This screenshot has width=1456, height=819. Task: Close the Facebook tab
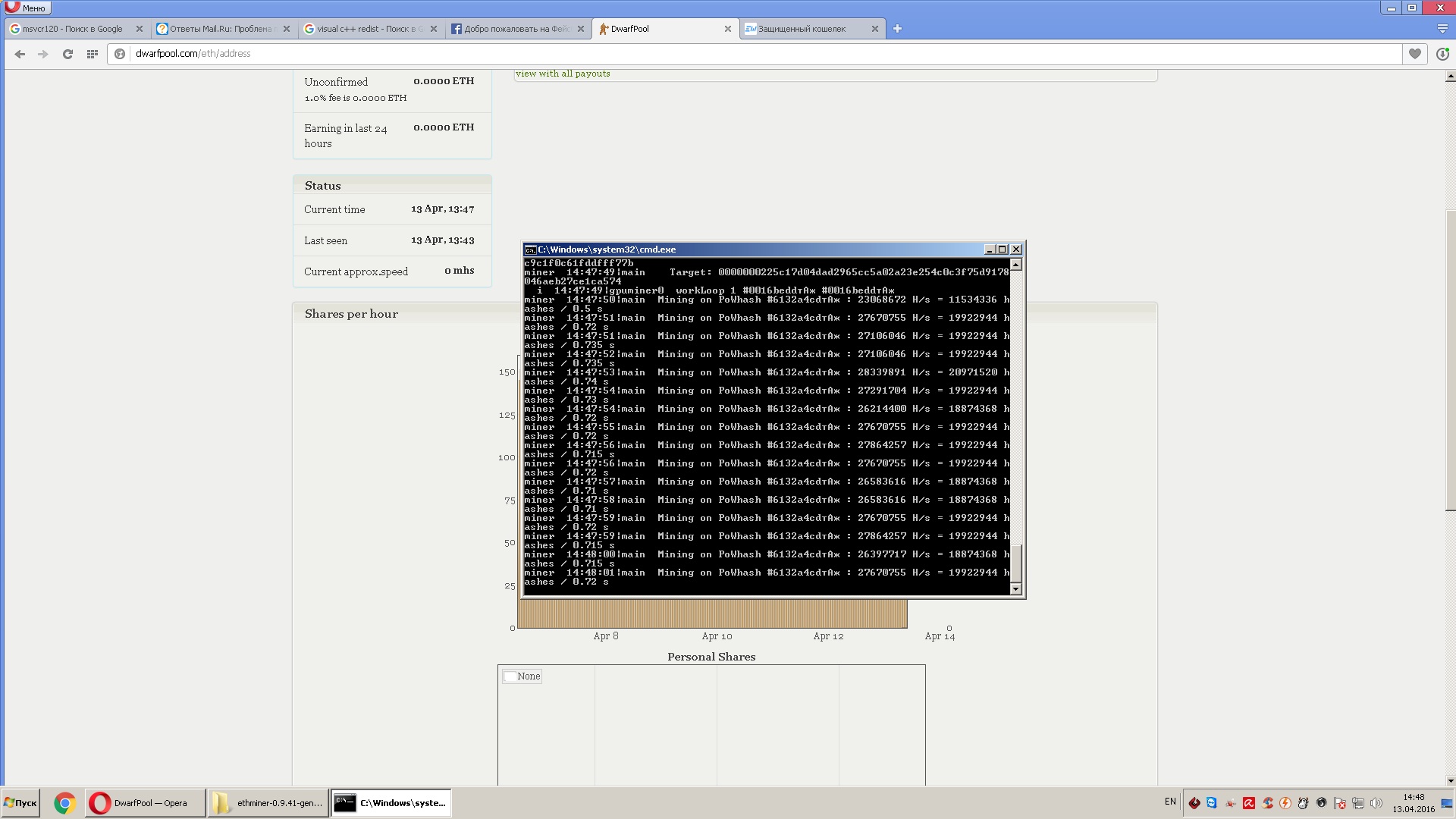tap(581, 29)
